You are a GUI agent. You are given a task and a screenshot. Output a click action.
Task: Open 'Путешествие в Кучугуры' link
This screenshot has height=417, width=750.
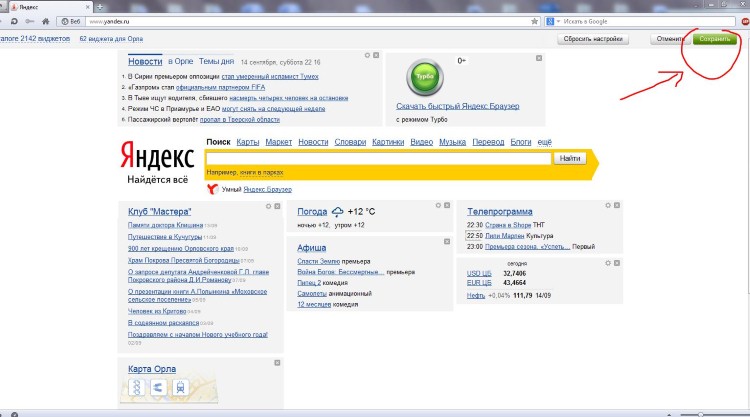tap(165, 237)
